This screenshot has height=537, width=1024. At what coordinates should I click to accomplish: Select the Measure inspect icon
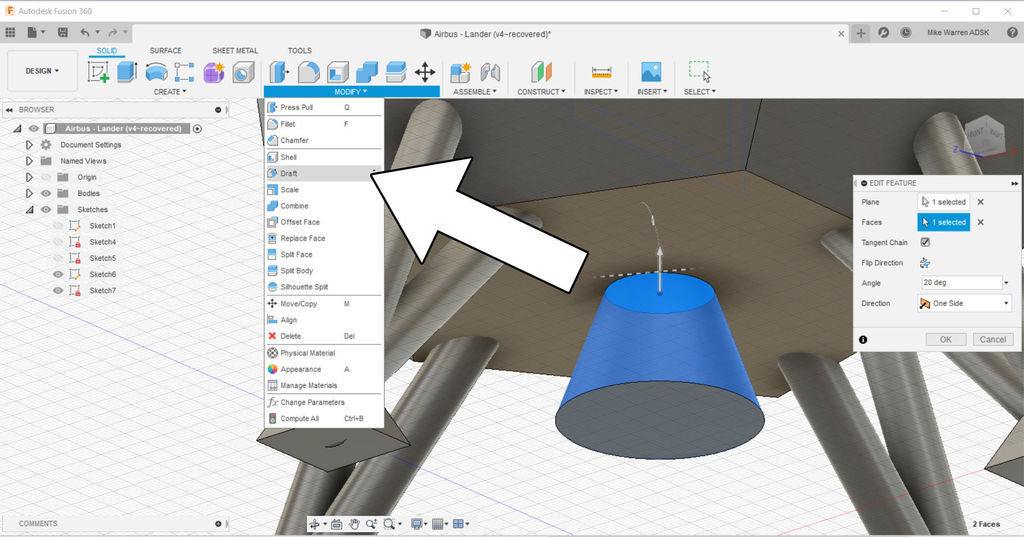pyautogui.click(x=601, y=72)
